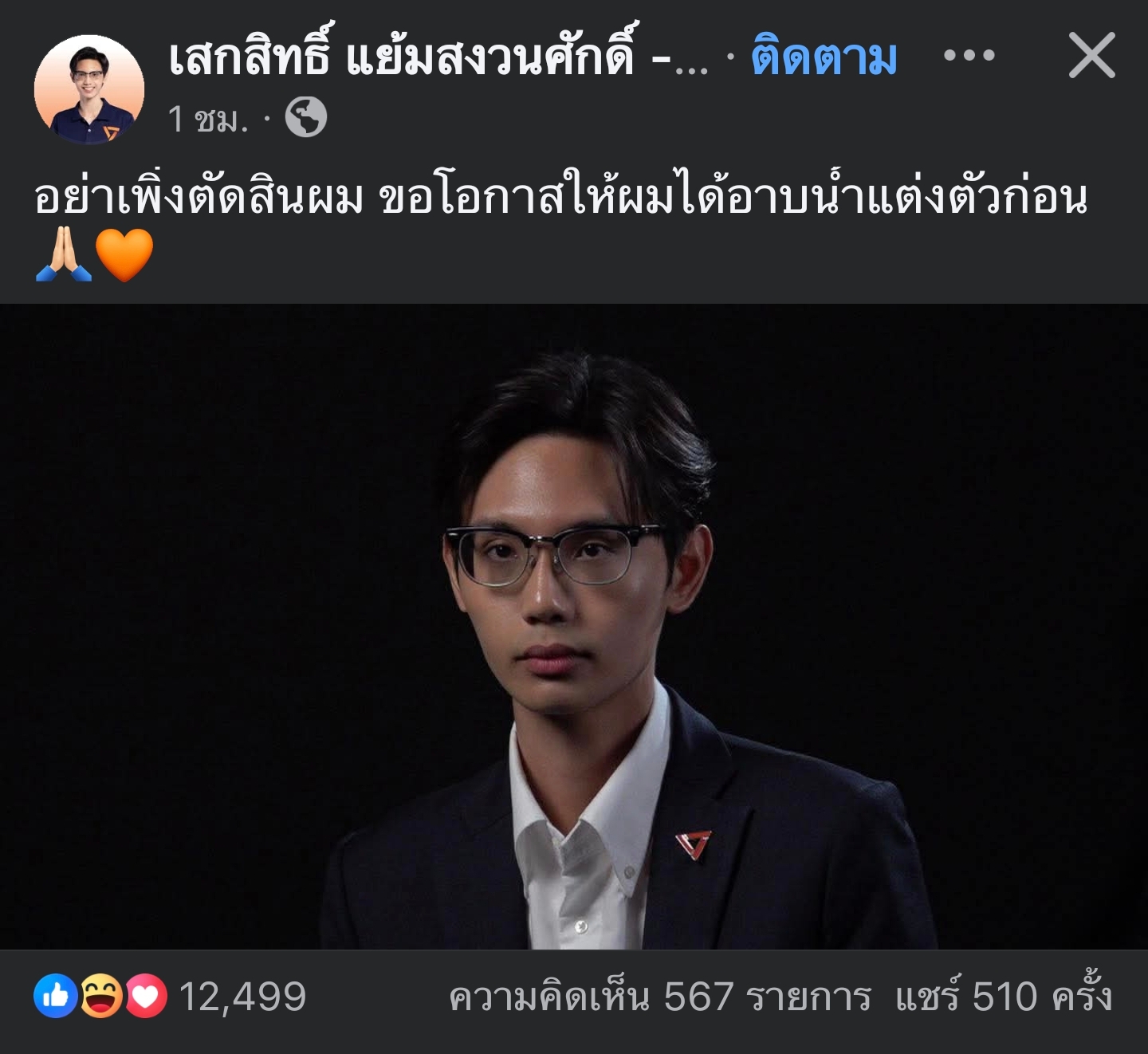
Task: Click the globe public-audience icon
Action: coord(306,117)
